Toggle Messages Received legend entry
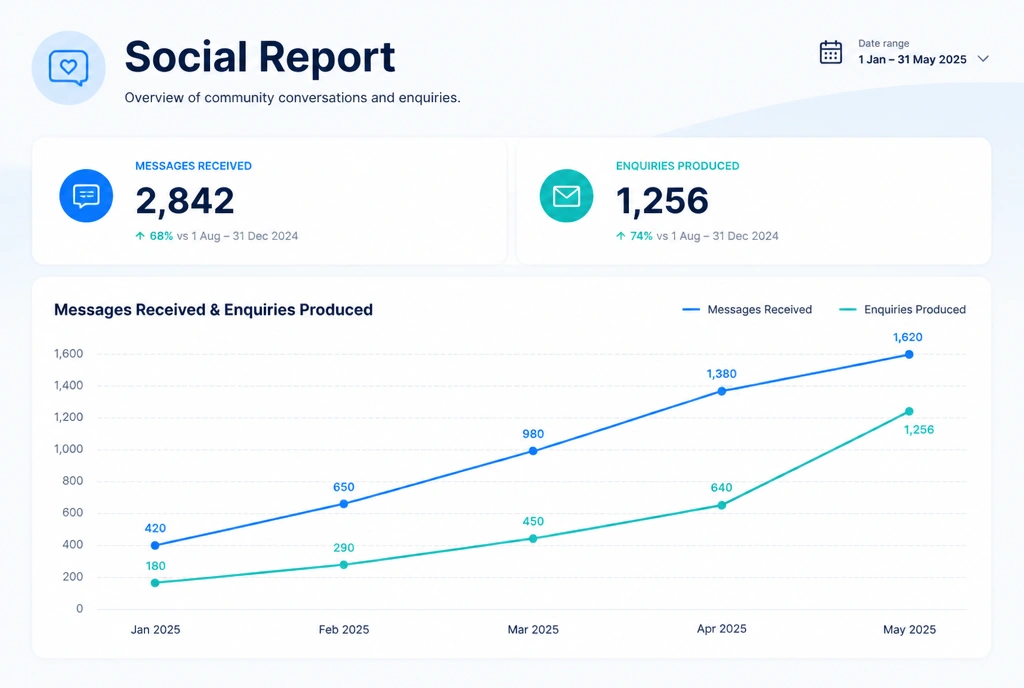The image size is (1024, 688). point(746,309)
